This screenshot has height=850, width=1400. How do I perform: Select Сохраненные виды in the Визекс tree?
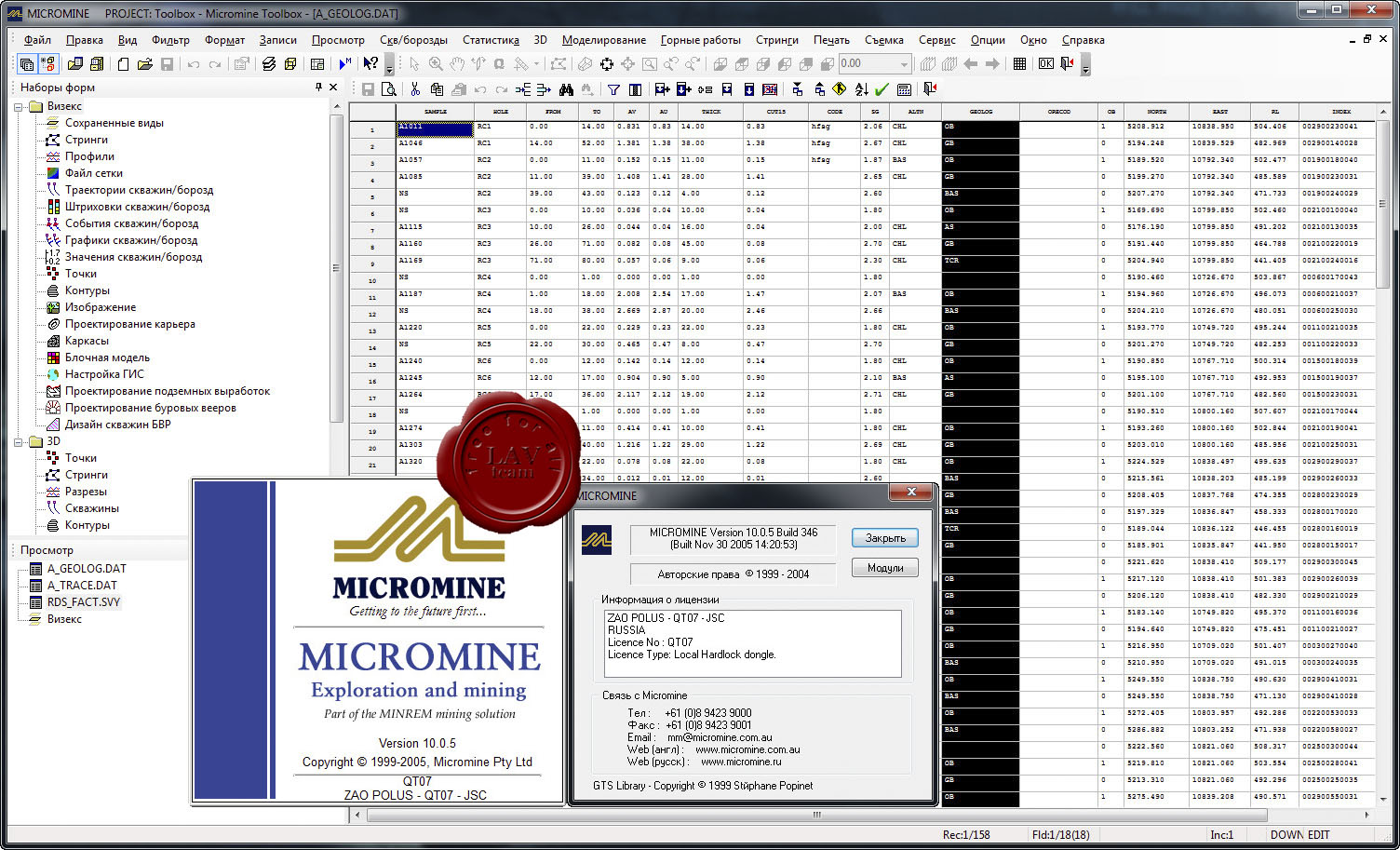(x=114, y=123)
